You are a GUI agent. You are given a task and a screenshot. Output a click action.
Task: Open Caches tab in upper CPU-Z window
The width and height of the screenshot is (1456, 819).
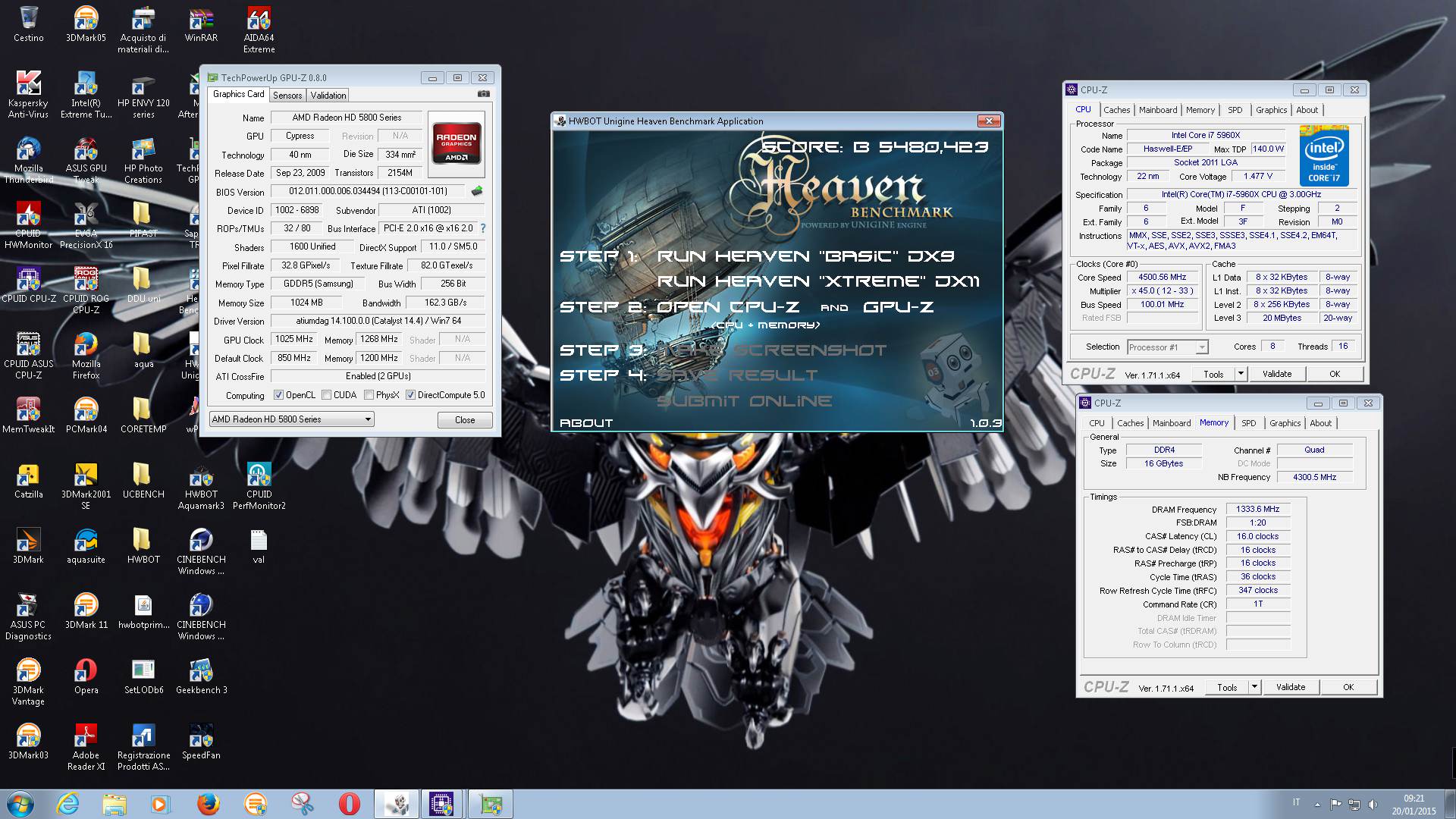click(1116, 110)
